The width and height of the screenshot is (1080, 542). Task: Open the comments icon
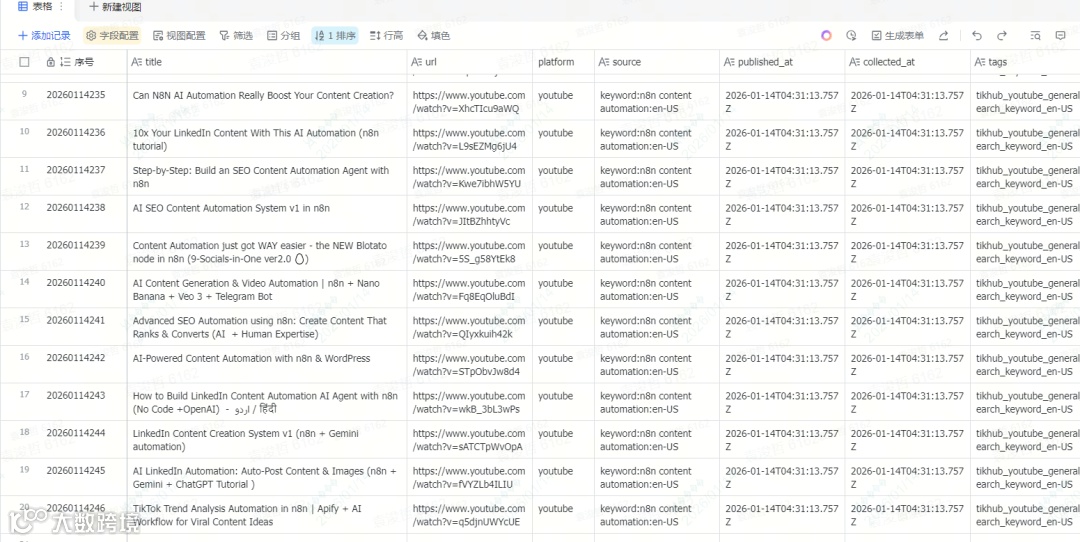[1061, 36]
